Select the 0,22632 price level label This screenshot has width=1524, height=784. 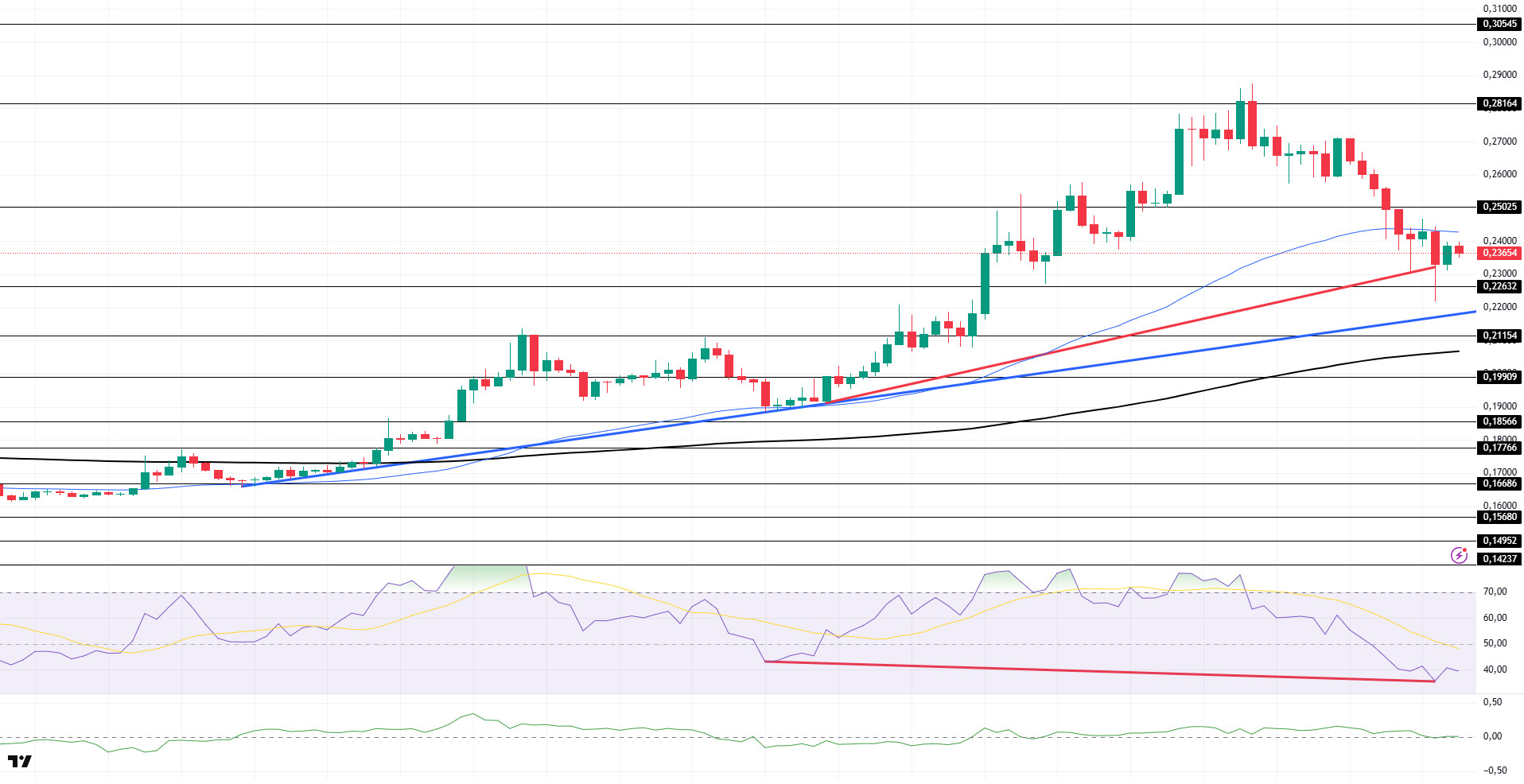tap(1499, 286)
